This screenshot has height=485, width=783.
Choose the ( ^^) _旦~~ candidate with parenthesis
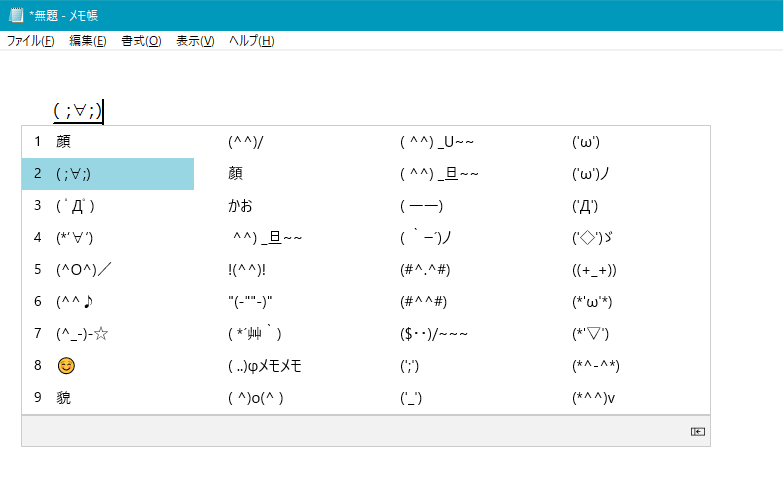tap(439, 174)
